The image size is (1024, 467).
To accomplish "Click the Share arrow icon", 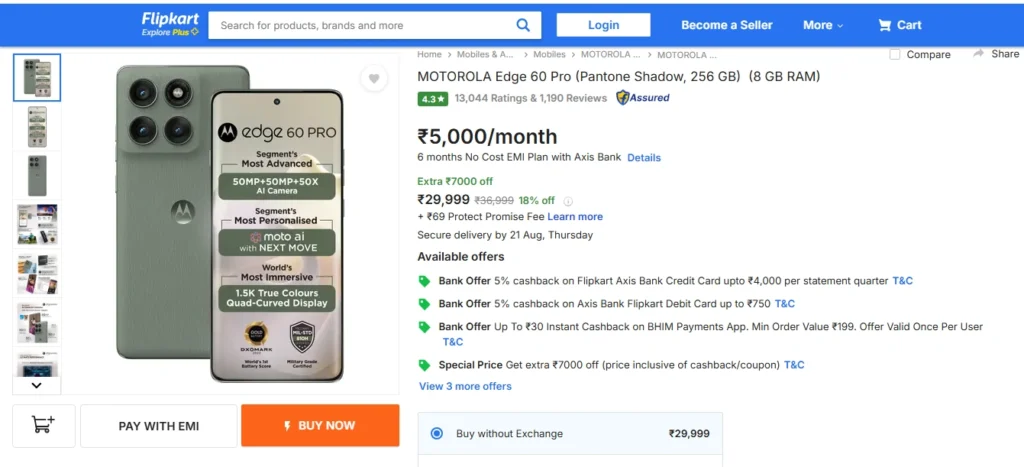I will click(x=980, y=54).
